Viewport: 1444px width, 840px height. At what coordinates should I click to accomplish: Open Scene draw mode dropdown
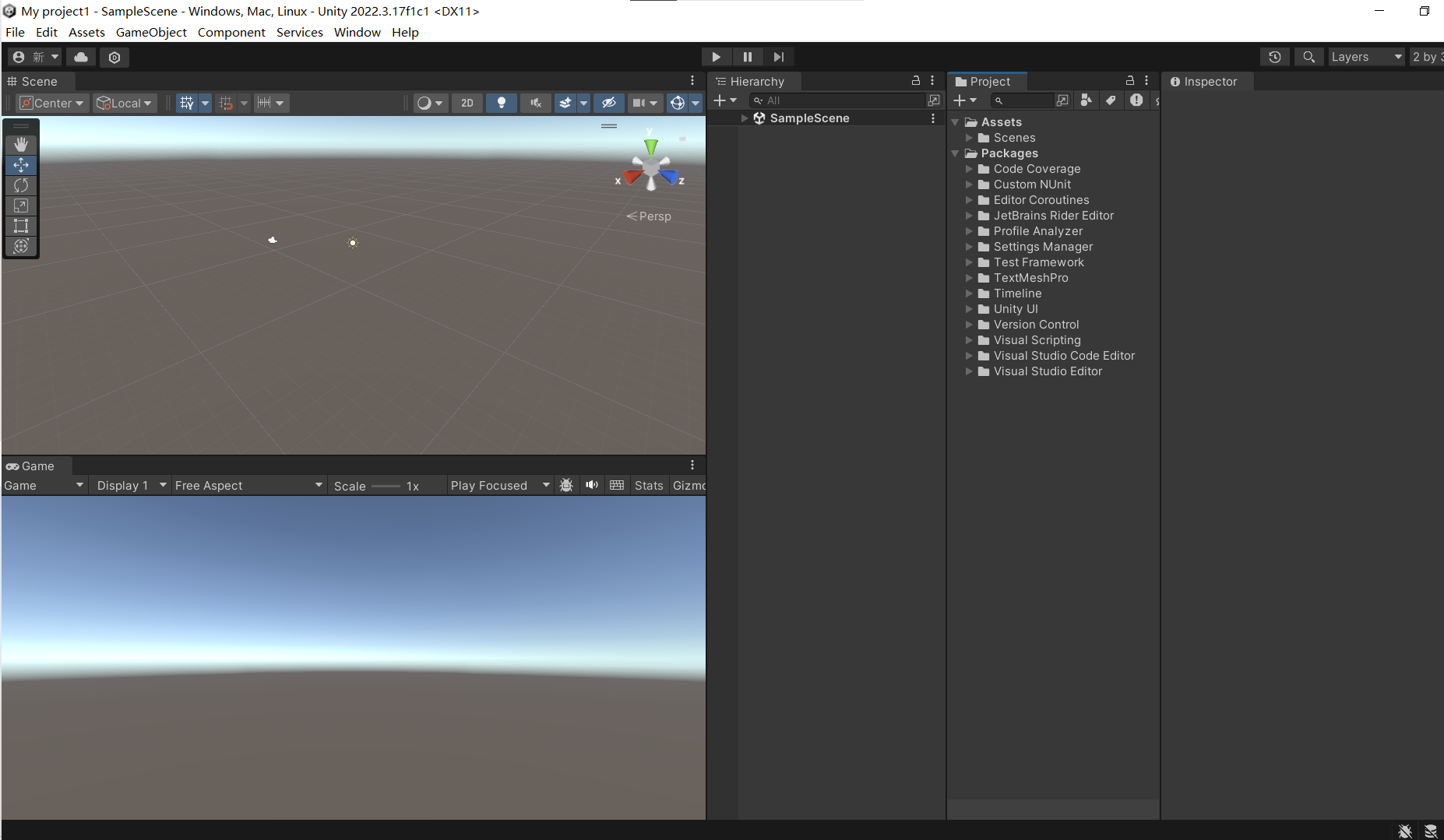431,103
